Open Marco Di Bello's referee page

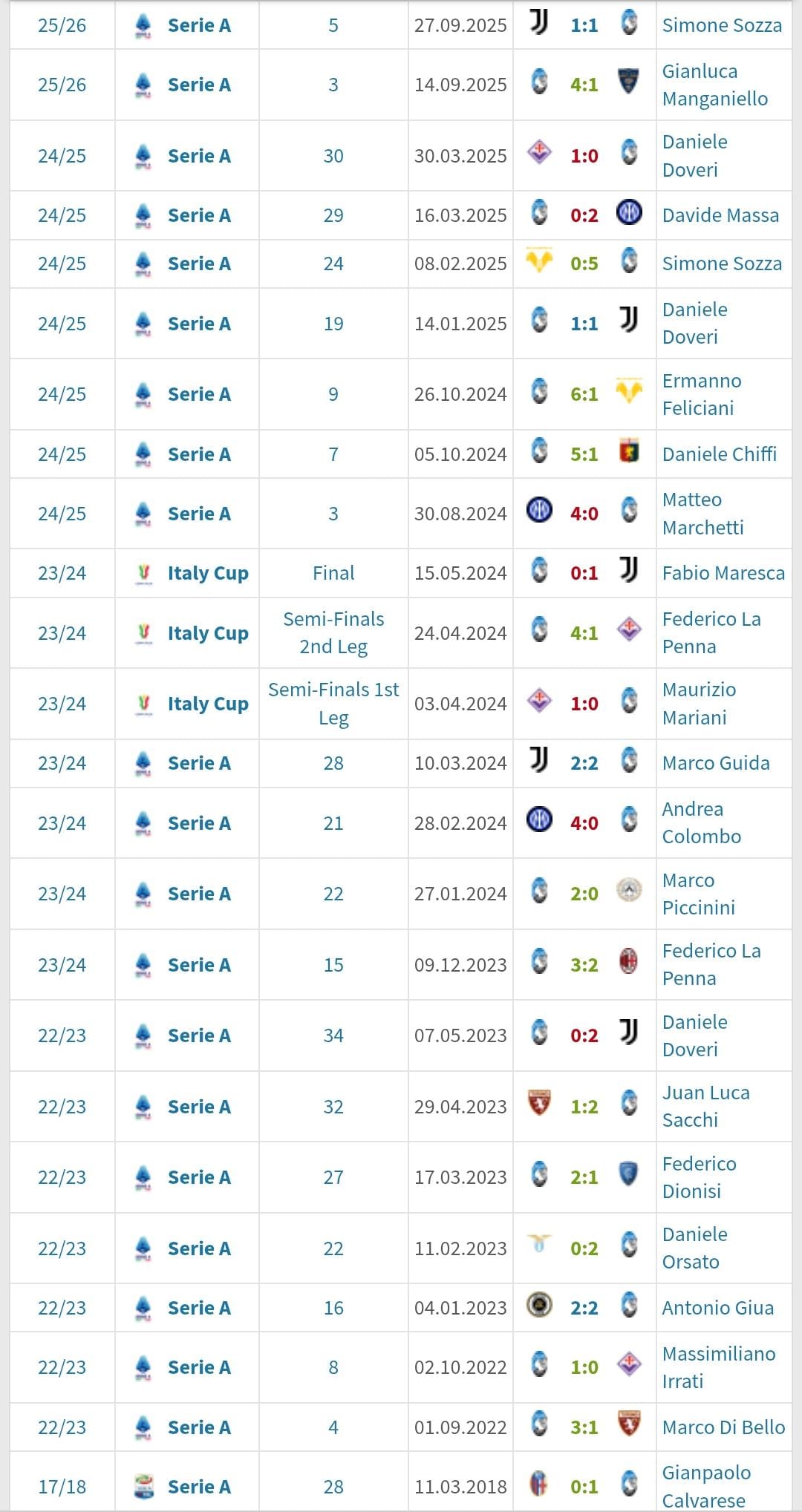pyautogui.click(x=723, y=1427)
